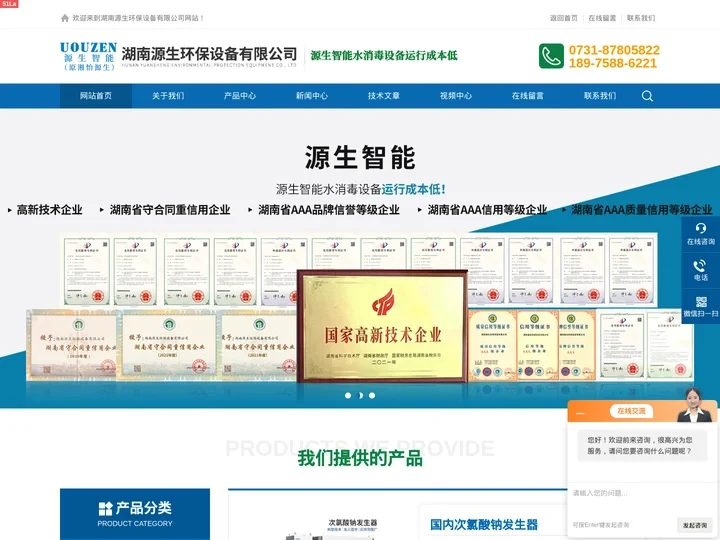Click 在线留言 link in top bar
This screenshot has width=720, height=540.
602,18
